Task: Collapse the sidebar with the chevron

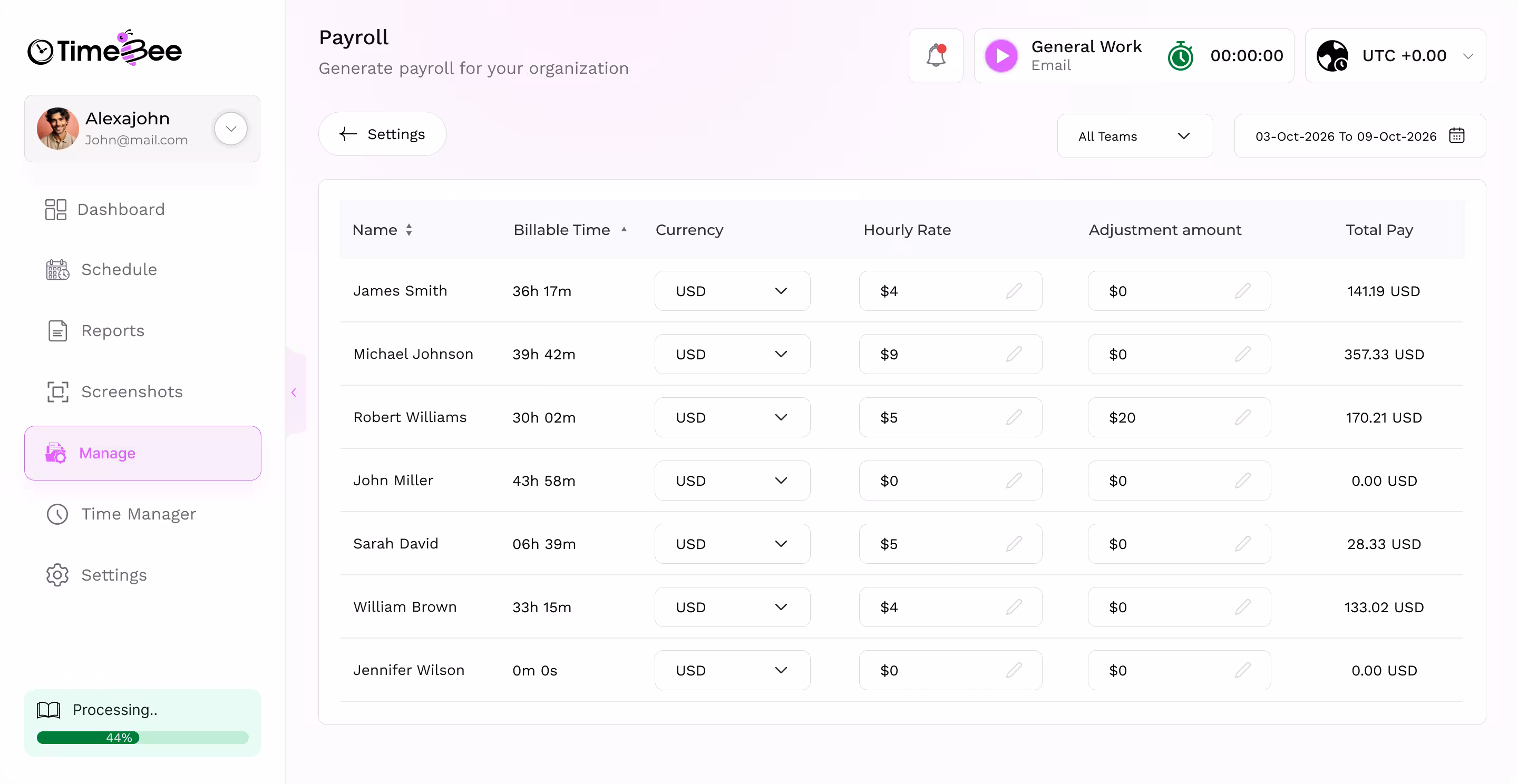Action: 294,393
